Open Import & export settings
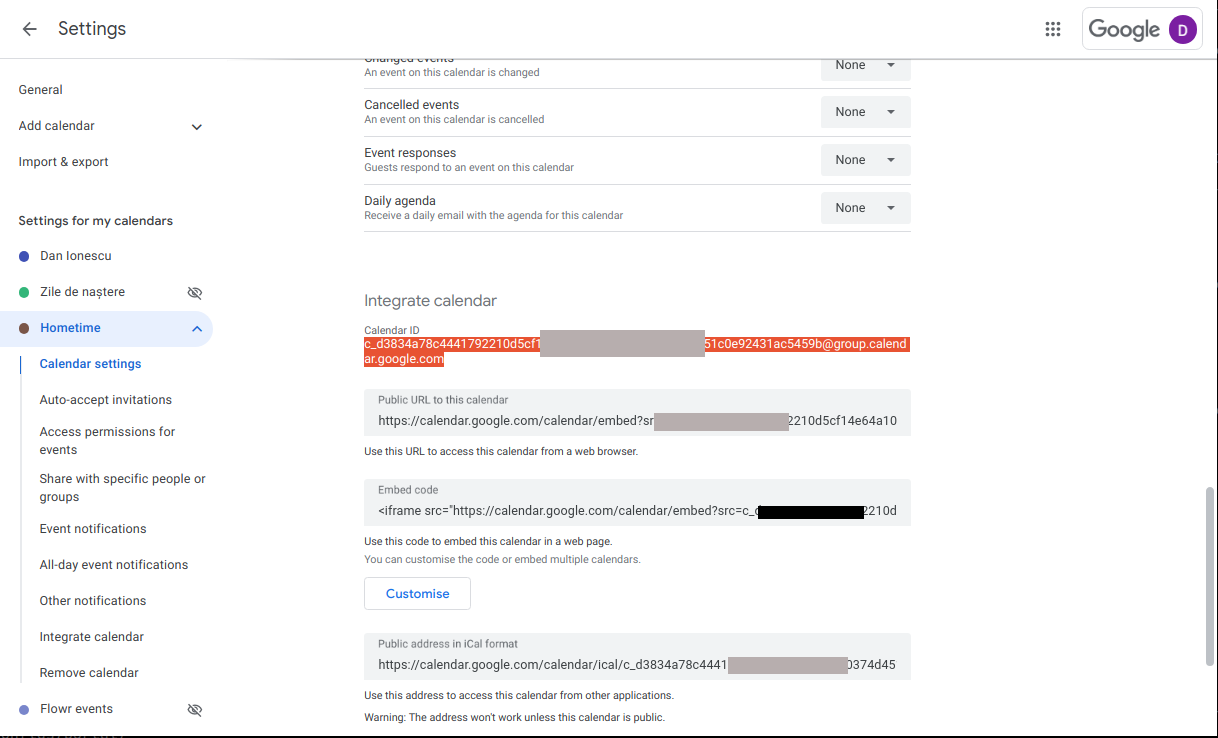This screenshot has height=738, width=1218. click(x=63, y=161)
